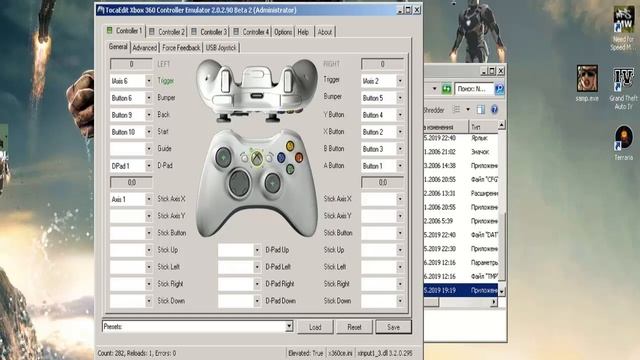Click the search field in Explorer window
The height and width of the screenshot is (360, 640).
[x=474, y=89]
